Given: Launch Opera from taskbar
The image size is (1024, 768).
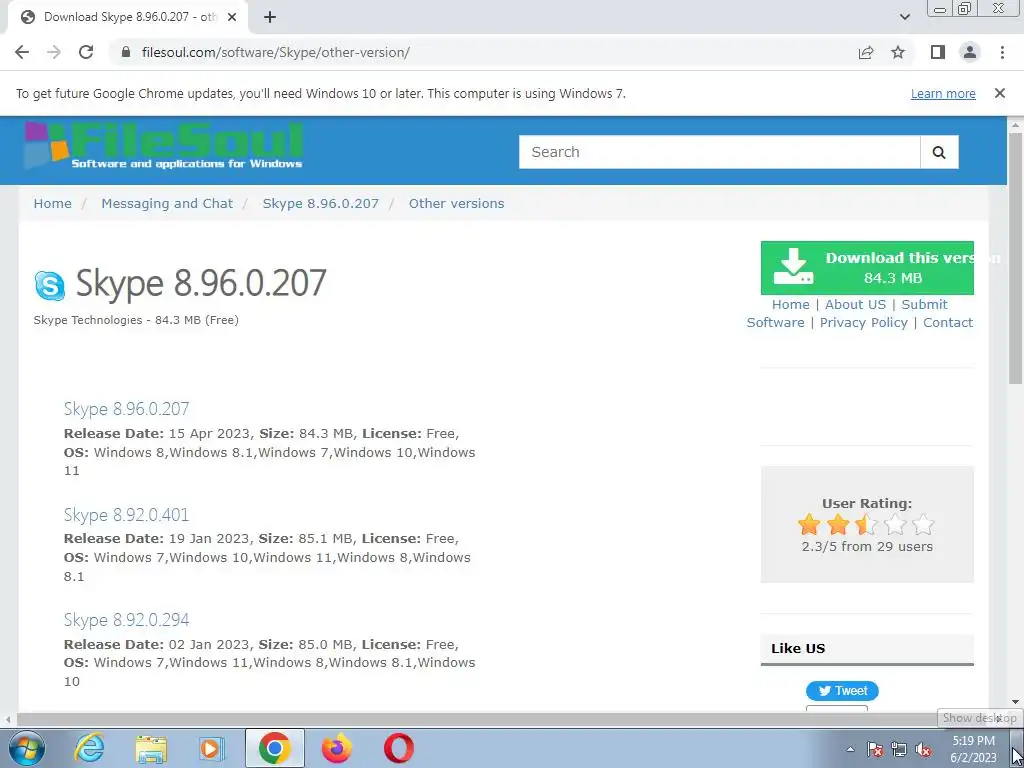Looking at the screenshot, I should pos(398,748).
